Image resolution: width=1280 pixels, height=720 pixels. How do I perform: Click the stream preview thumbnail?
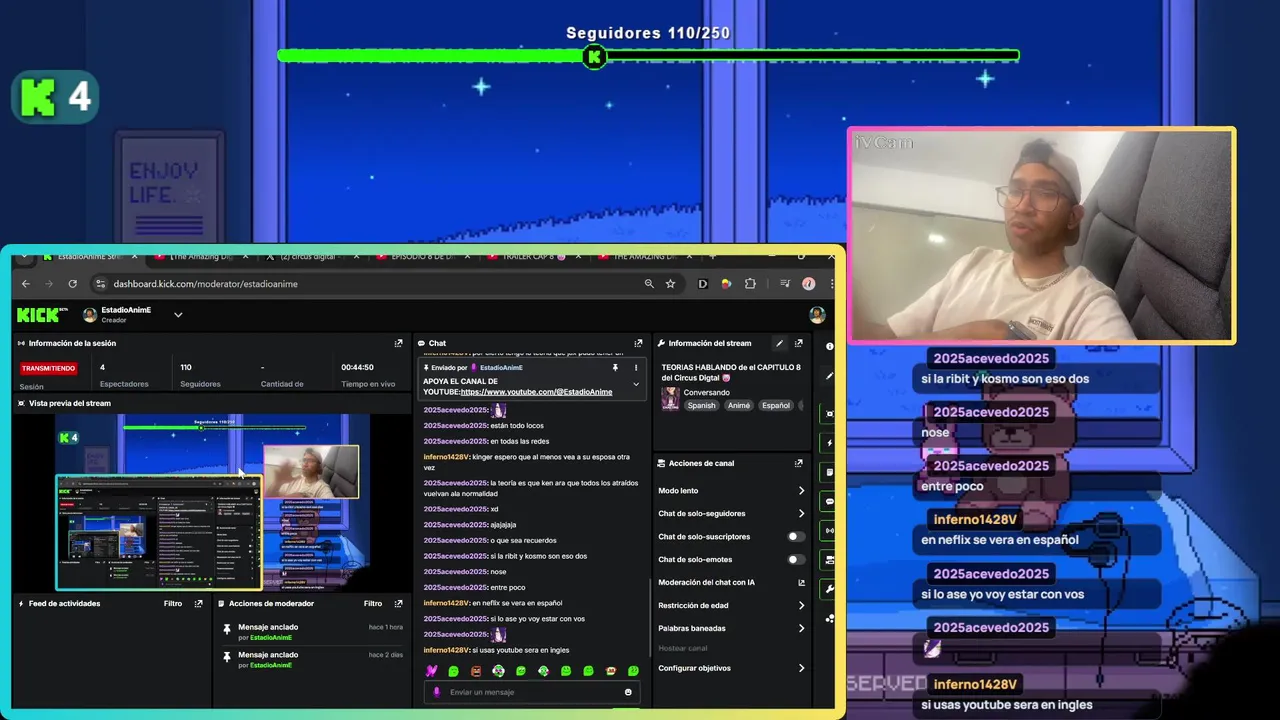coord(212,502)
